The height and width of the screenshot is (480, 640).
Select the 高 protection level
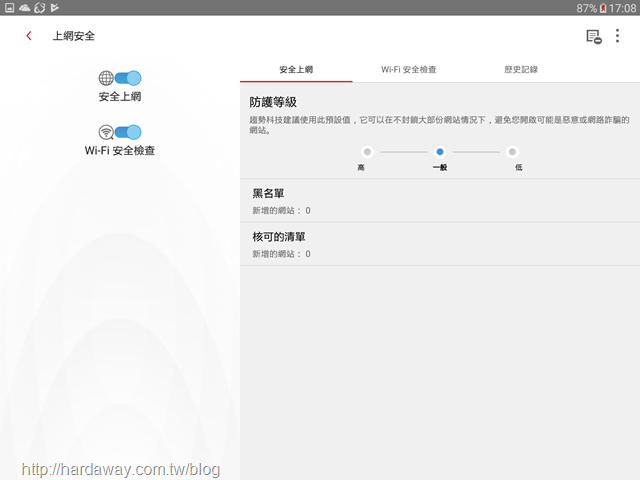(367, 152)
